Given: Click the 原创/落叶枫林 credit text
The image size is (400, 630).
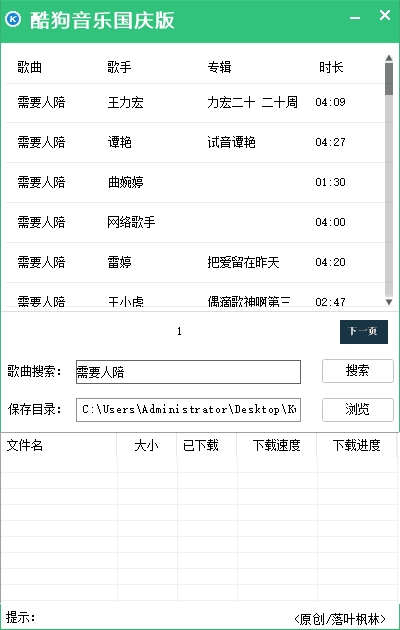Looking at the screenshot, I should click(340, 619).
